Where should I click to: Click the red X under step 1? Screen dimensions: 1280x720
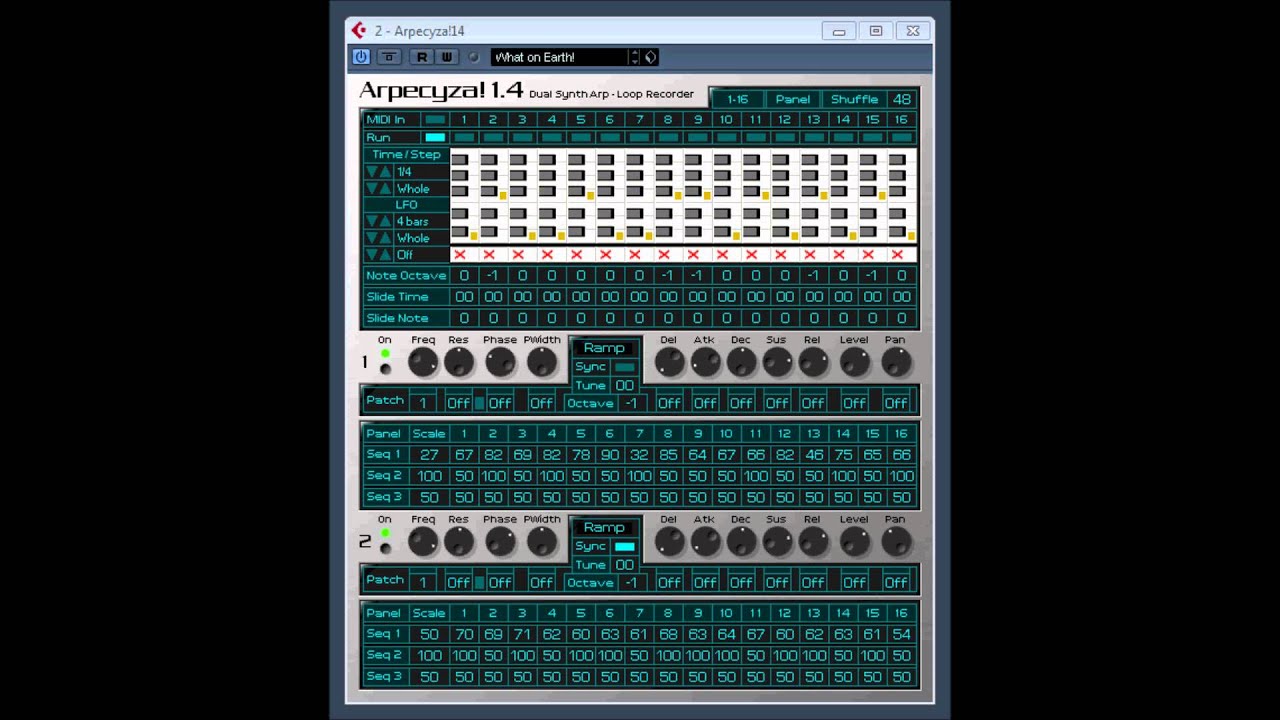(x=459, y=255)
